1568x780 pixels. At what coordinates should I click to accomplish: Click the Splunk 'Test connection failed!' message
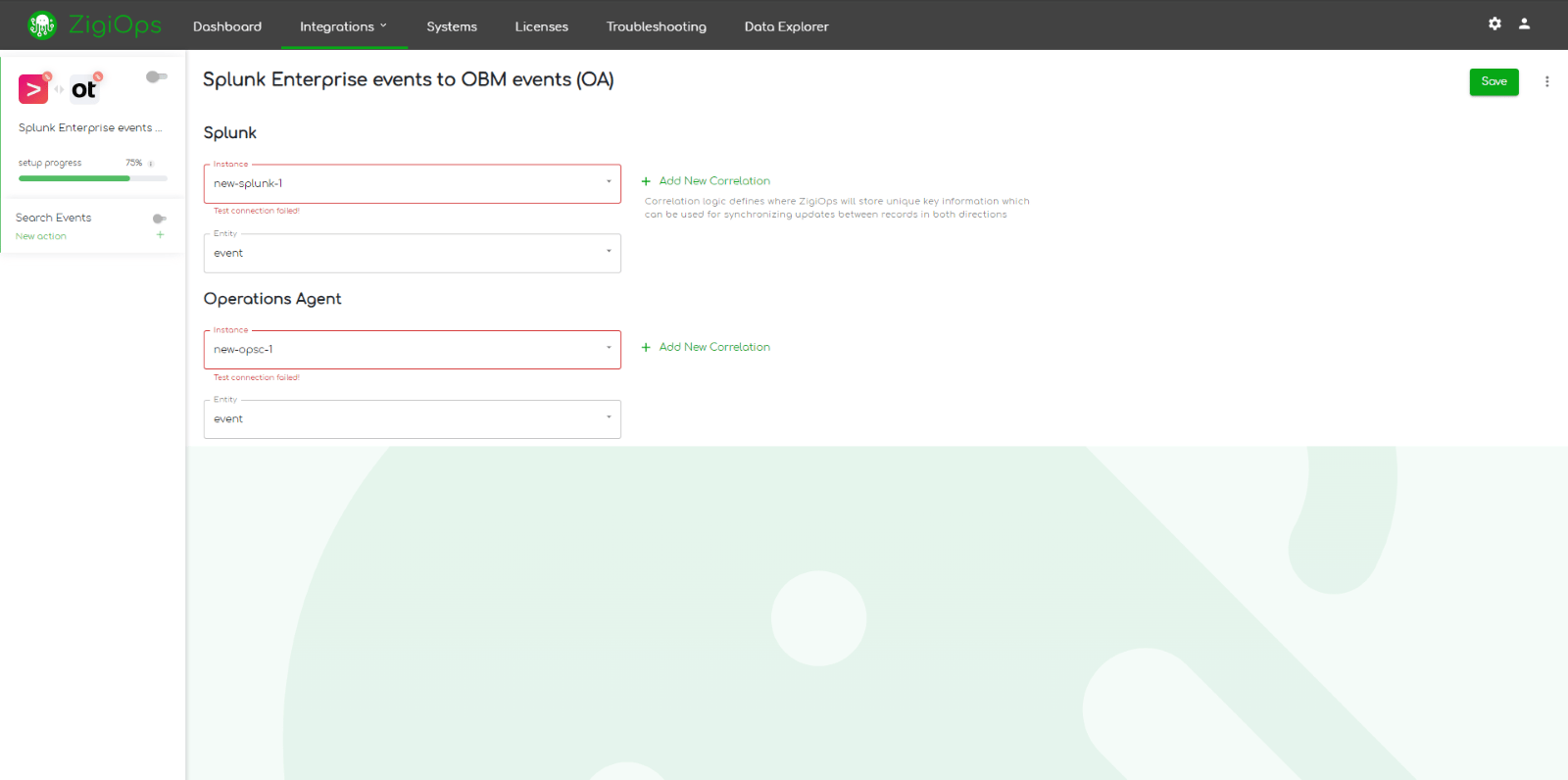point(257,211)
